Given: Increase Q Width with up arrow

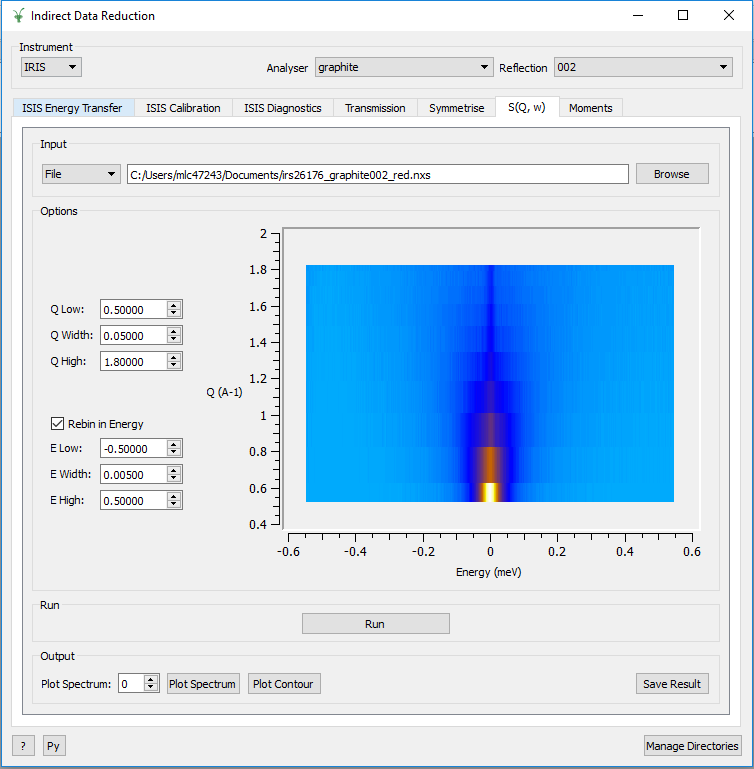Looking at the screenshot, I should click(x=174, y=331).
